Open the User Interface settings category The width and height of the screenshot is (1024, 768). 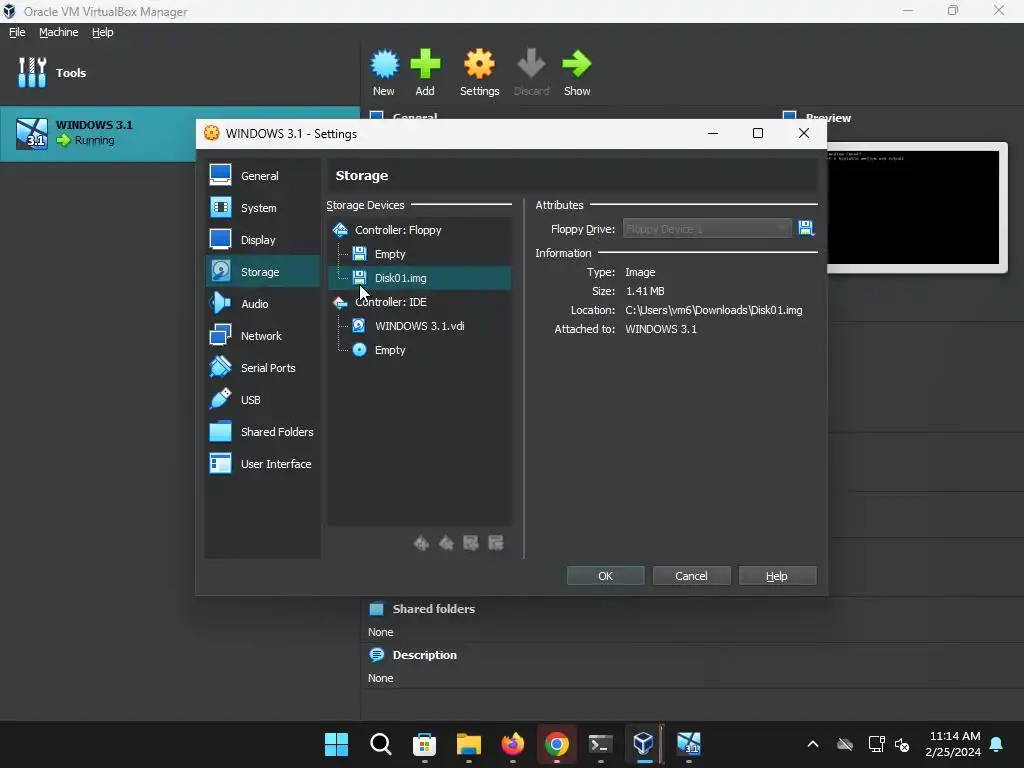[x=263, y=464]
